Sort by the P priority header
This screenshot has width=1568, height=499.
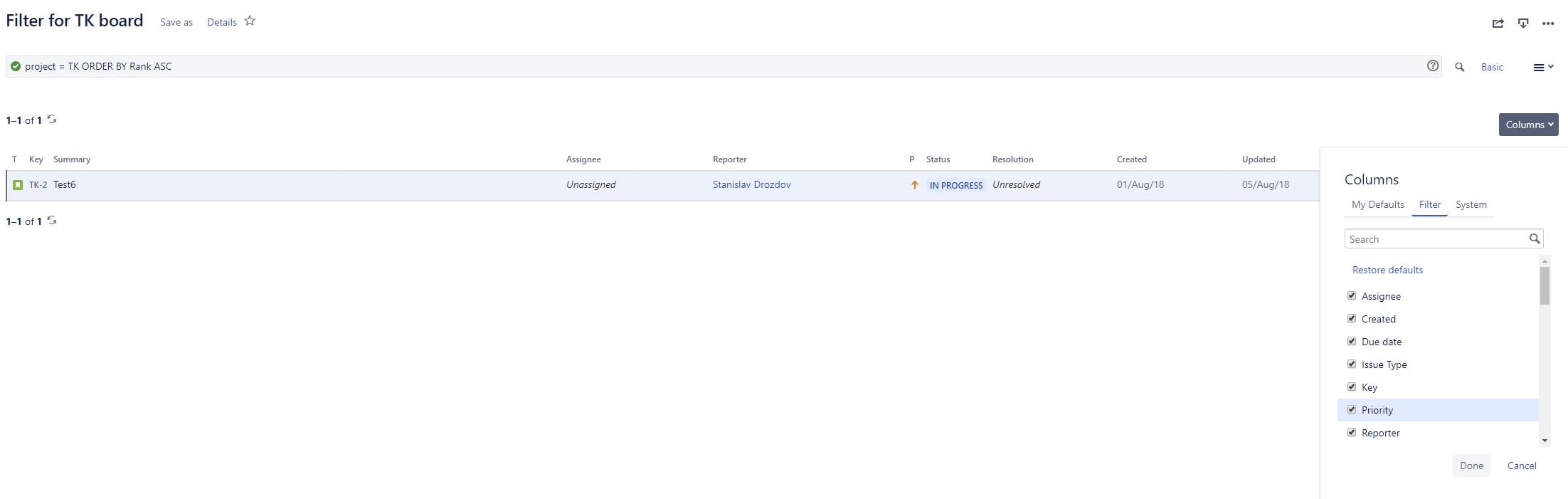click(911, 159)
